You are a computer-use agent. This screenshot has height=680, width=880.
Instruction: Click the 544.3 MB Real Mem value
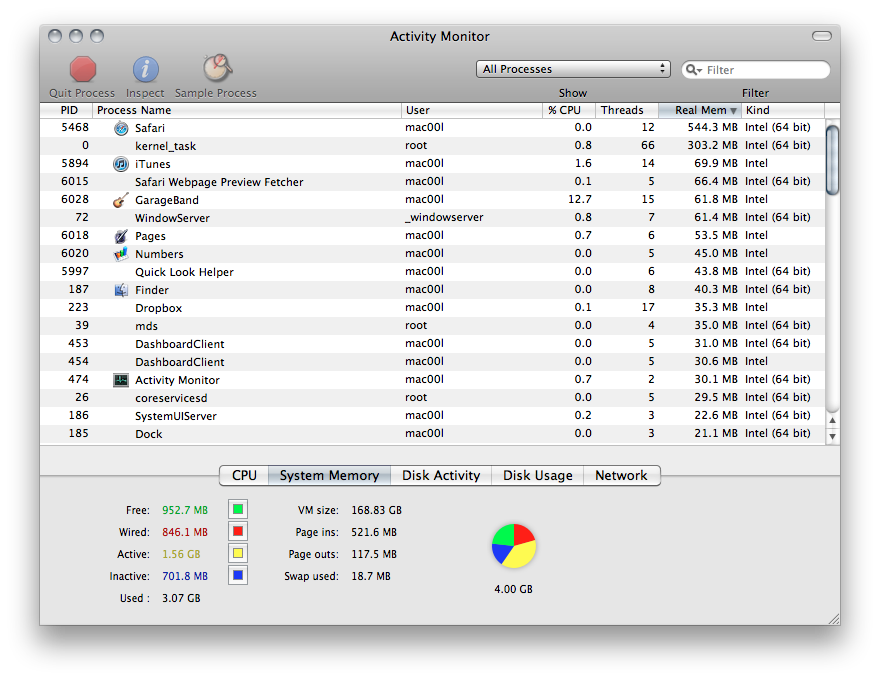click(x=712, y=127)
